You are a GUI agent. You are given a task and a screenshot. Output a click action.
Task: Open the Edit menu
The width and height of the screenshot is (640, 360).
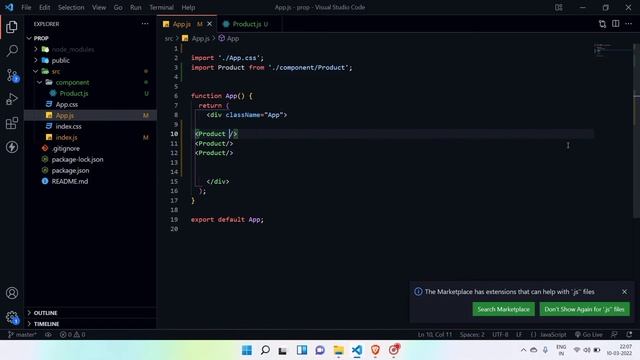pyautogui.click(x=44, y=7)
